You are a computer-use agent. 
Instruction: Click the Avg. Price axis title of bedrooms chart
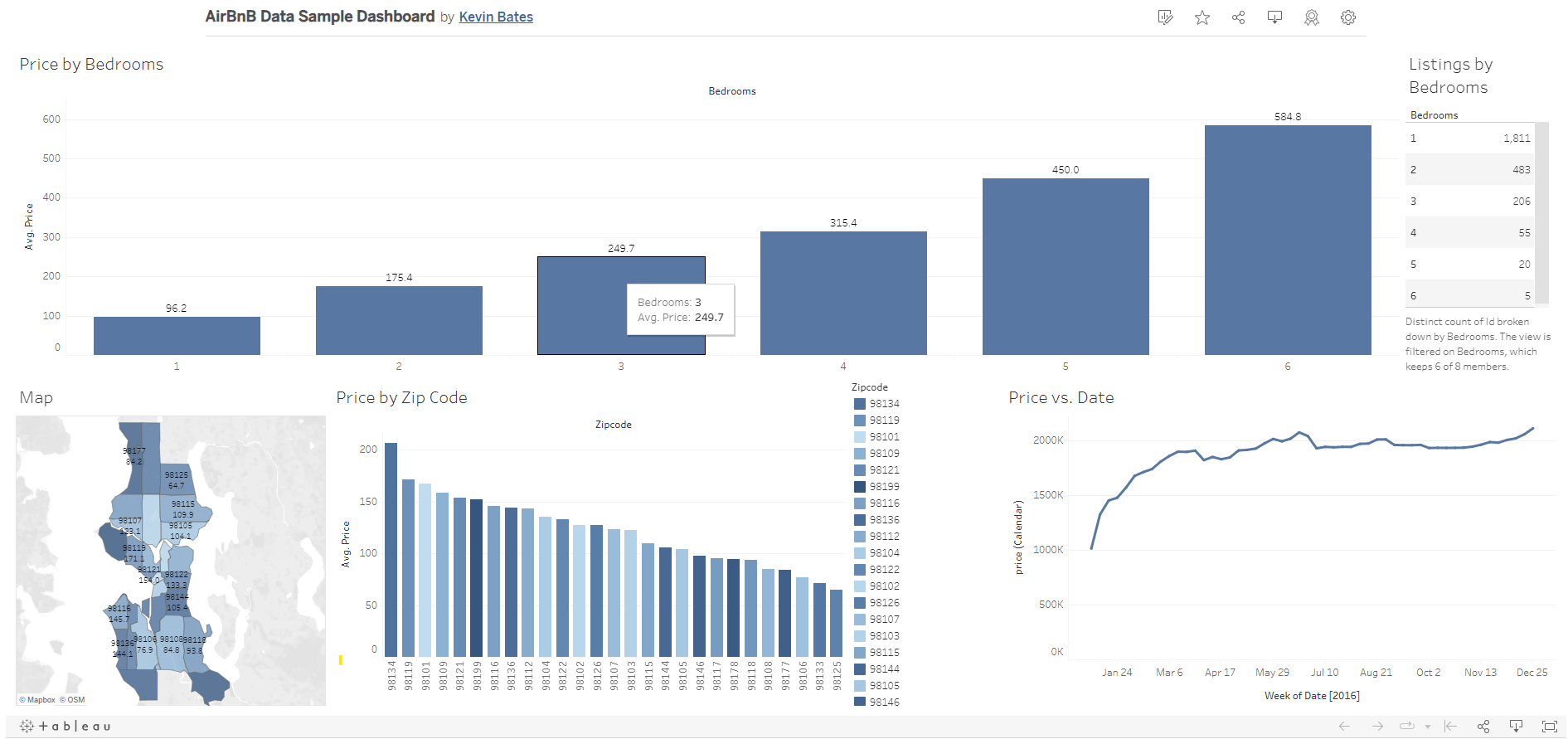[29, 226]
